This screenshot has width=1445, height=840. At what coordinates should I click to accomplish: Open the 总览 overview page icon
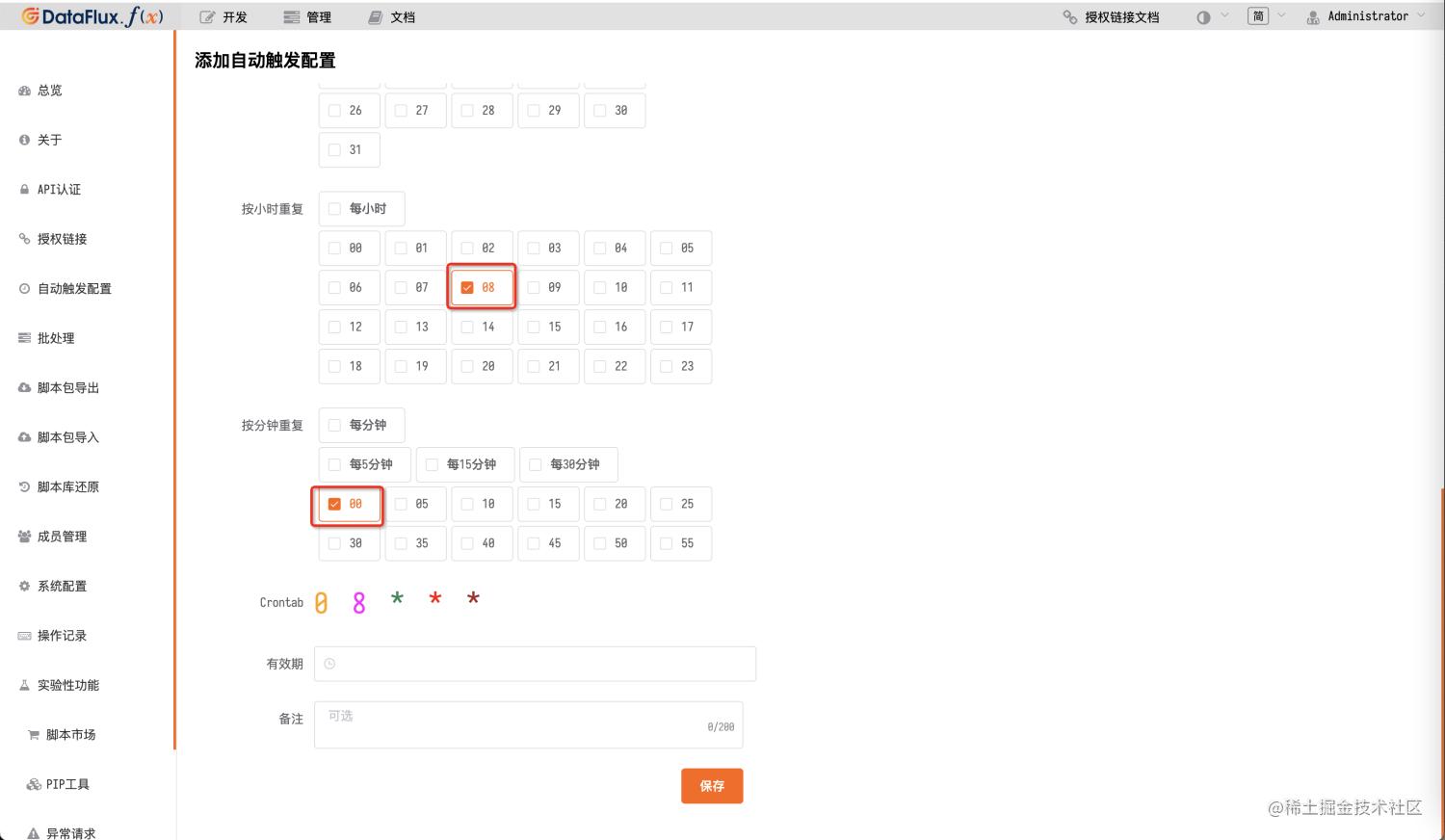(x=25, y=91)
